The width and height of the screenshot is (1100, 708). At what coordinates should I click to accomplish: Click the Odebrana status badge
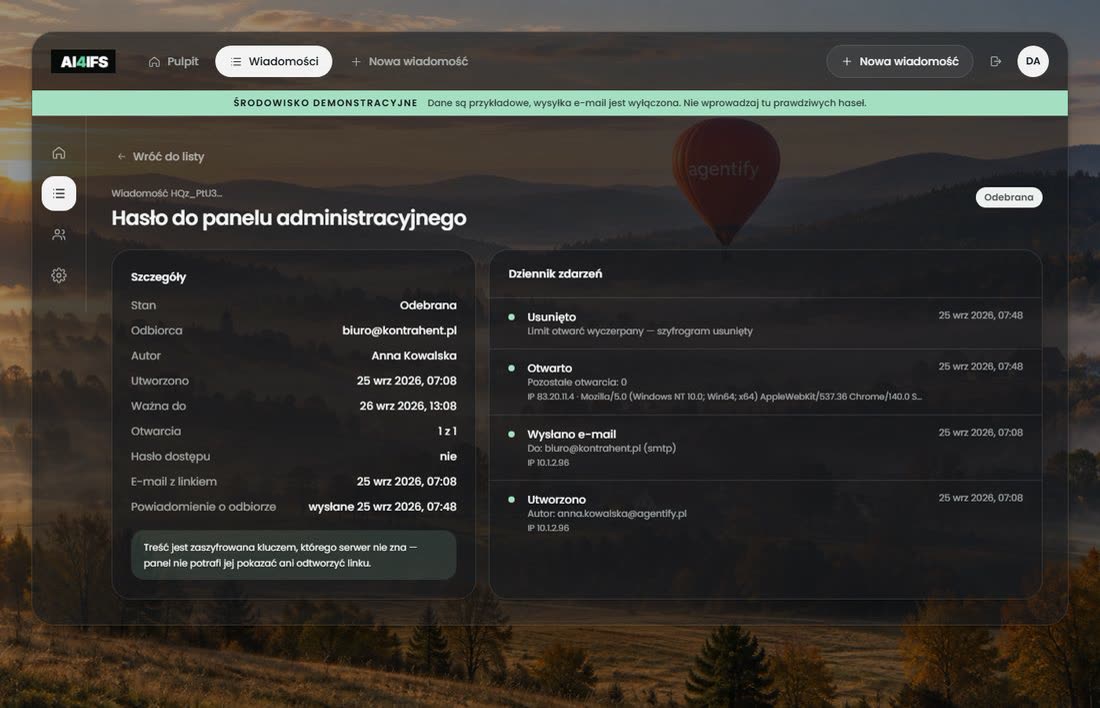[1008, 197]
